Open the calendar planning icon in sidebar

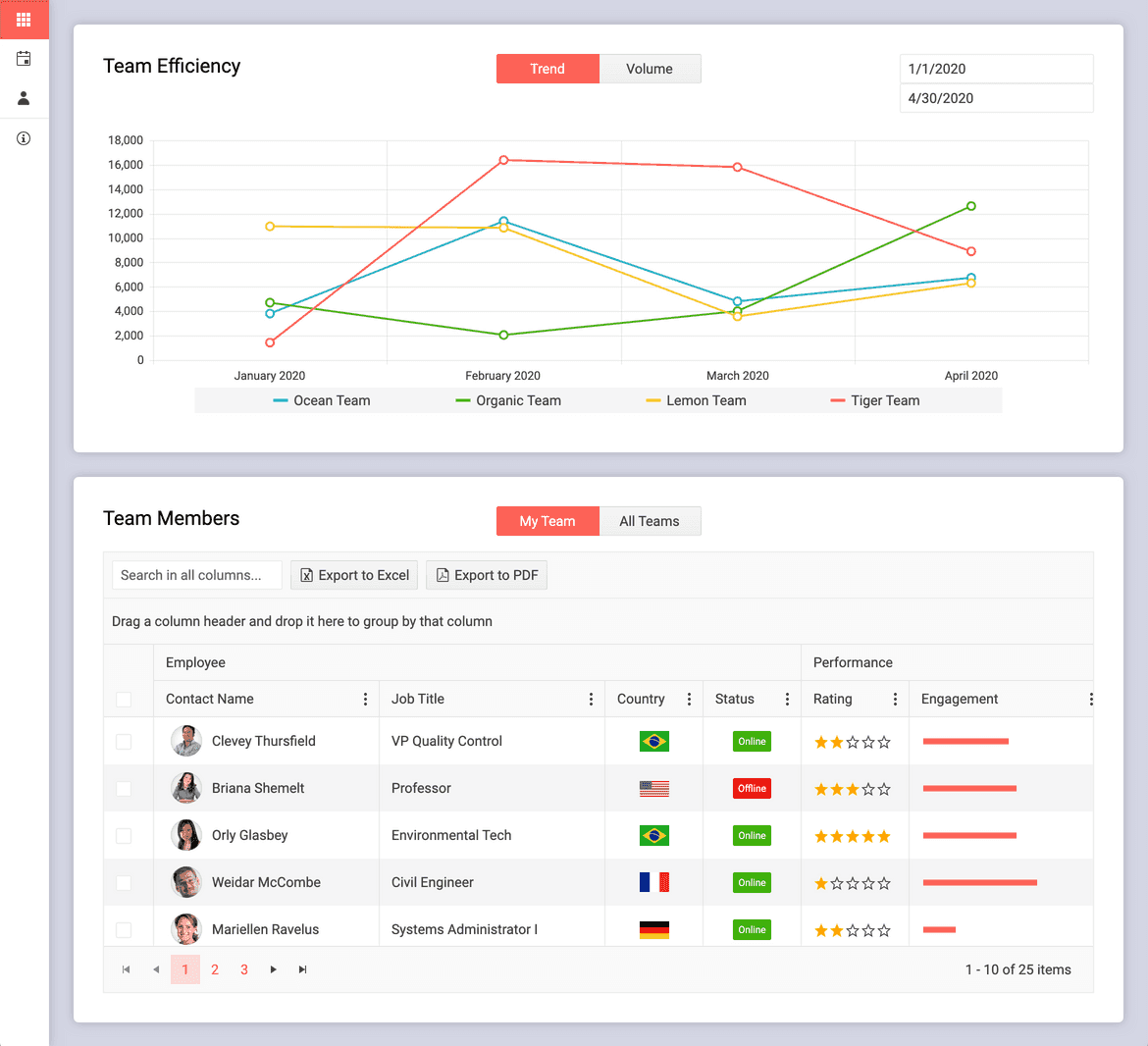coord(24,59)
